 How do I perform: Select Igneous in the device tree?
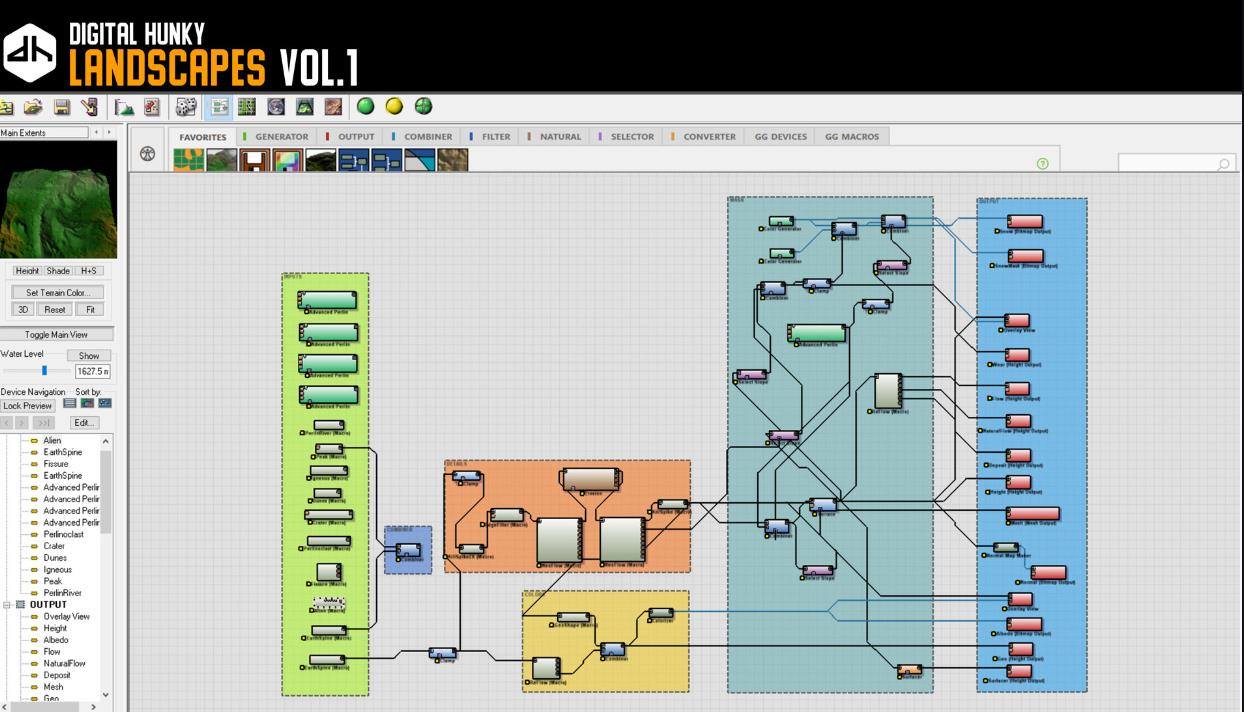pos(57,570)
